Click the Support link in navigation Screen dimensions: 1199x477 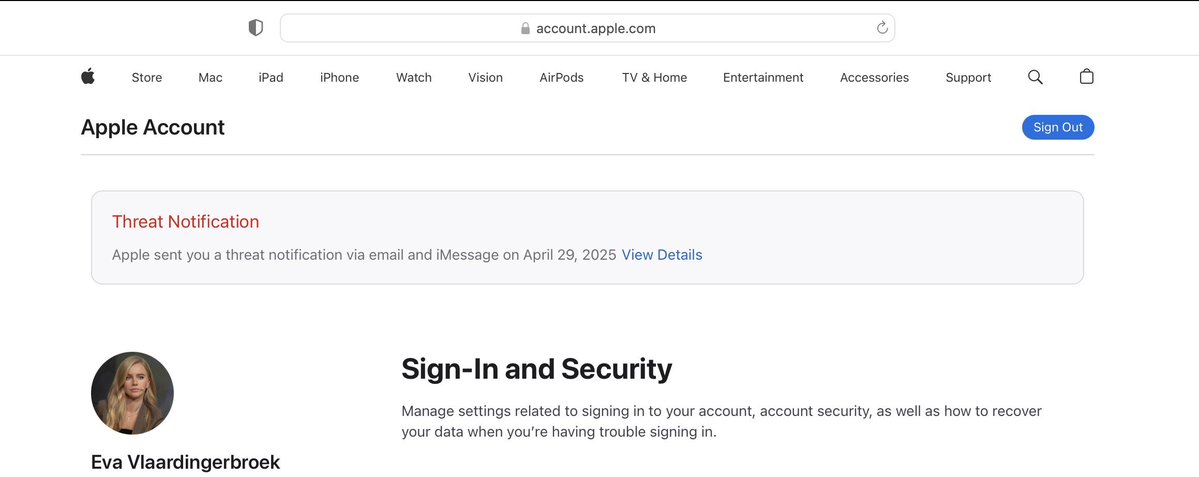968,77
